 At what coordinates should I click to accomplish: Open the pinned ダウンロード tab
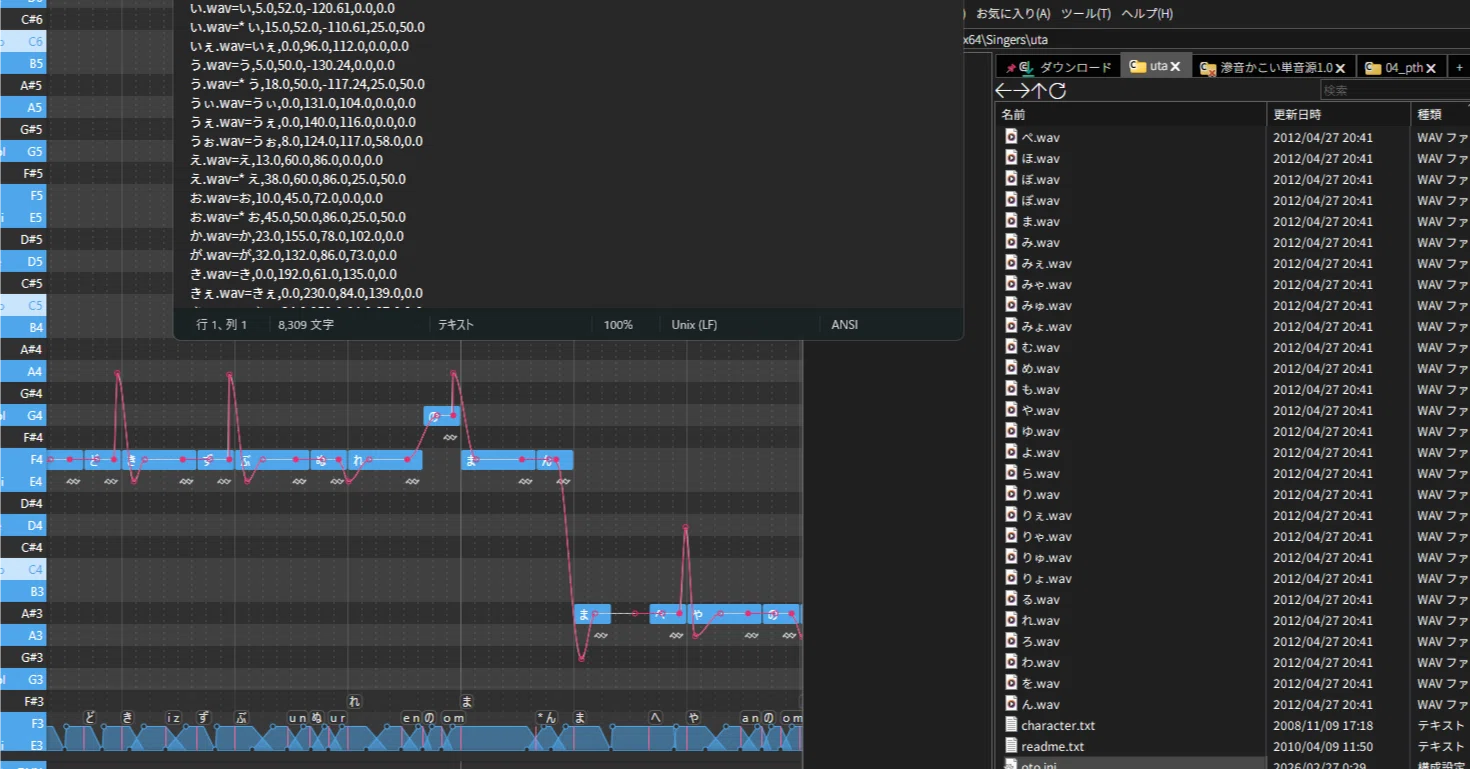[x=1060, y=67]
